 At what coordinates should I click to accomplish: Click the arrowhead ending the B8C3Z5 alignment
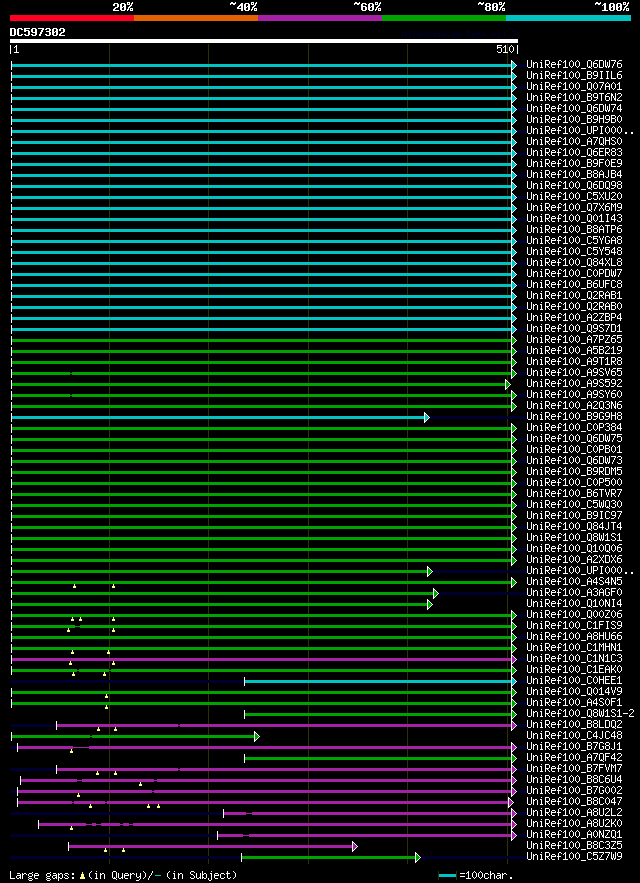(354, 846)
